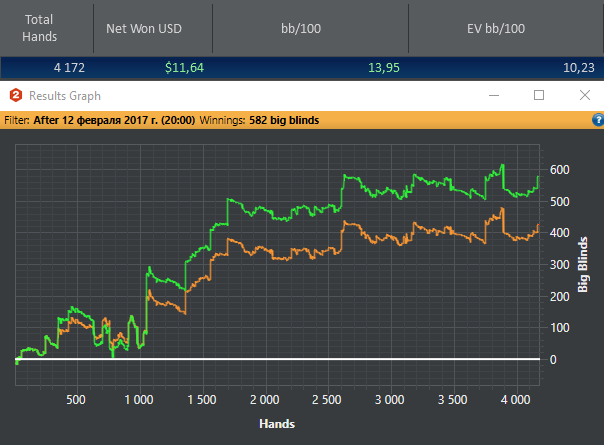Click the 0 value on vertical axis
The height and width of the screenshot is (445, 604).
pyautogui.click(x=553, y=360)
